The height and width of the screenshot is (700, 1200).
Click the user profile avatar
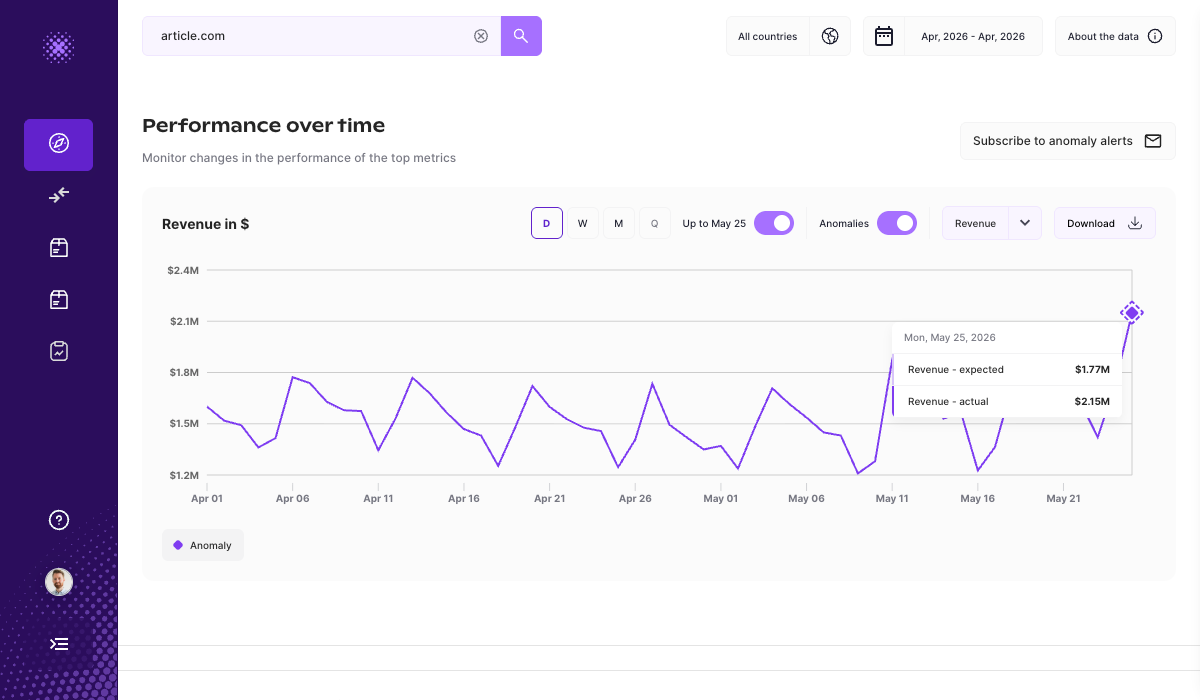click(x=59, y=582)
